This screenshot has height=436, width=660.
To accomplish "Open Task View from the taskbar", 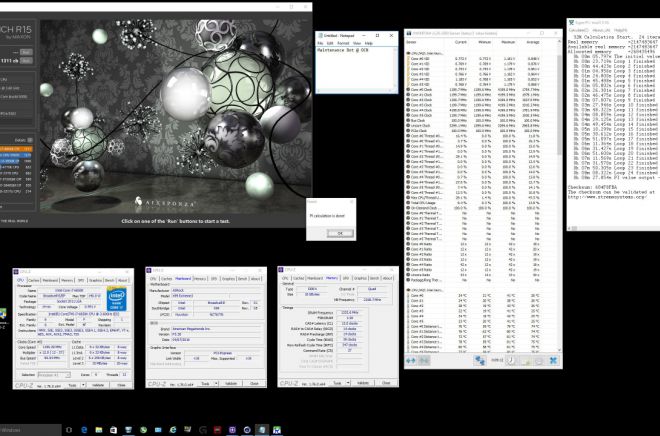I will [x=68, y=429].
